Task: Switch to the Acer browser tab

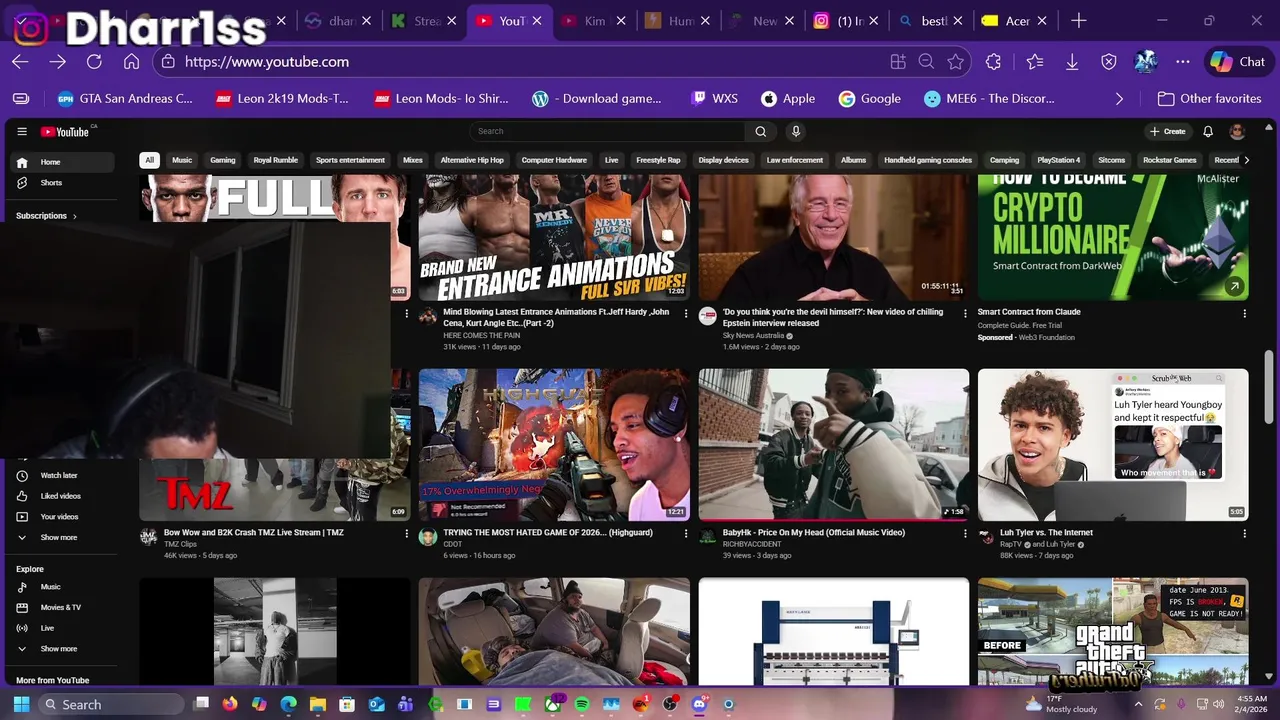Action: pyautogui.click(x=1015, y=21)
